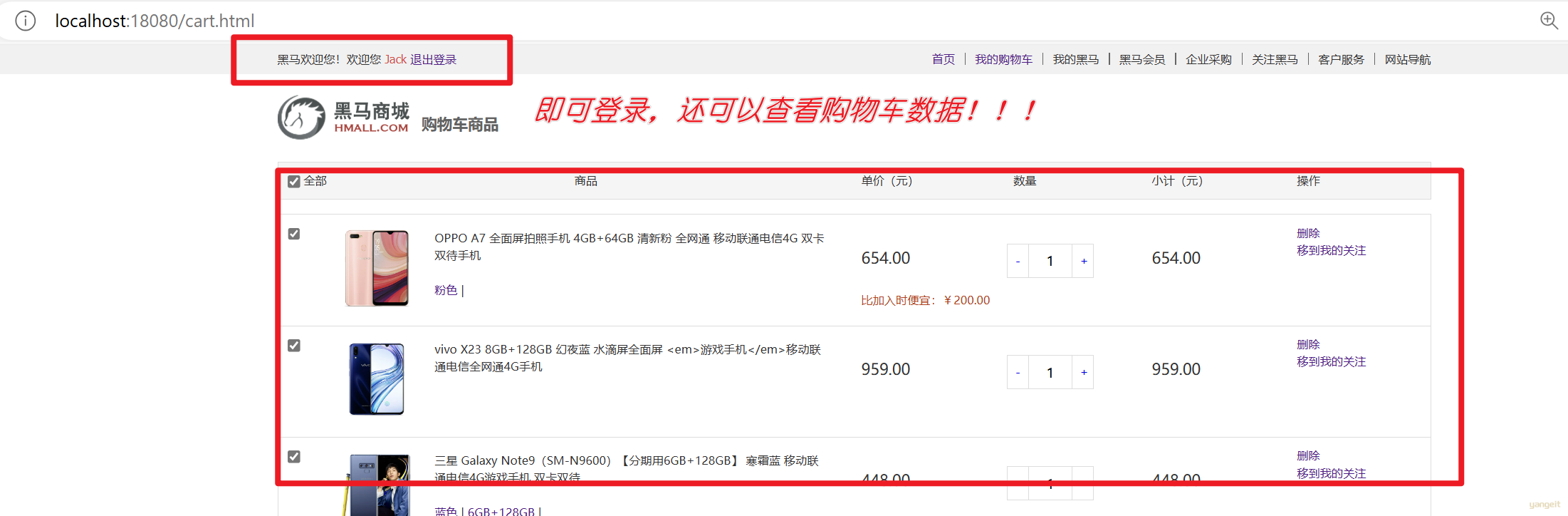Viewport: 1568px width, 516px height.
Task: Click the site info icon in address bar
Action: (26, 21)
